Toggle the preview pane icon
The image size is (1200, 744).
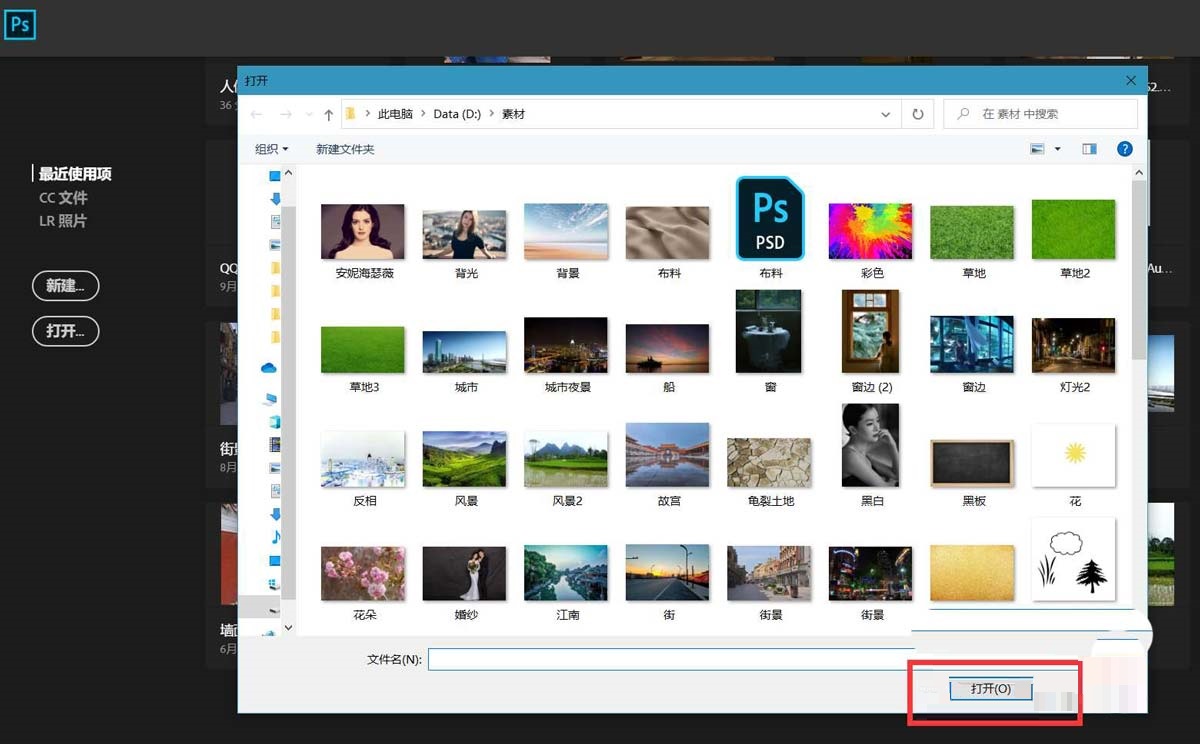tap(1089, 149)
